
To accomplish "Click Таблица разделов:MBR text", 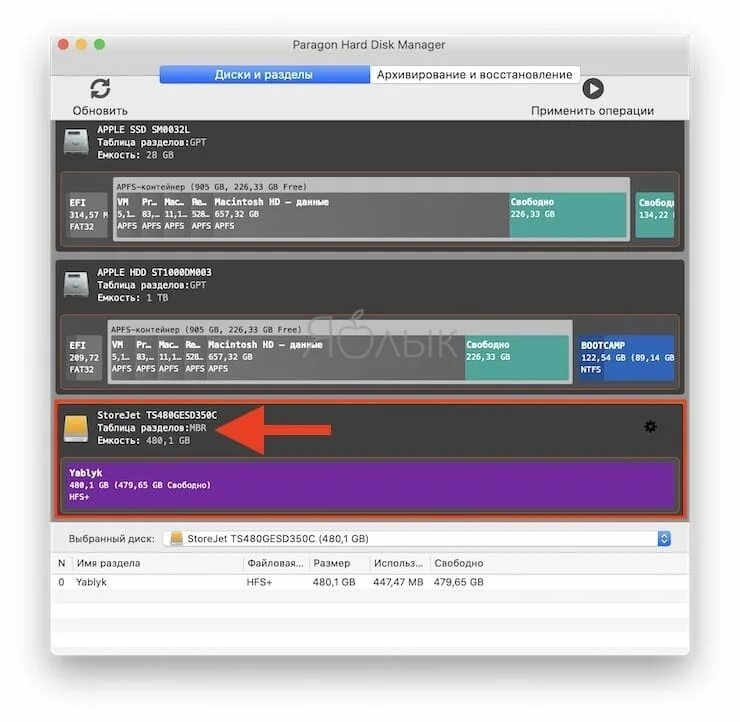I will point(152,428).
